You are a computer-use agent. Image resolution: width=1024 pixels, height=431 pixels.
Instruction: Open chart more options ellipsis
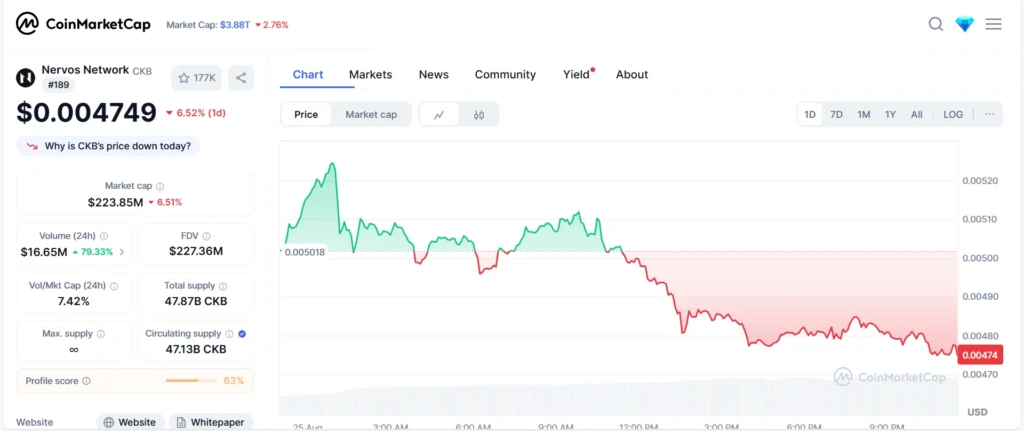pos(990,114)
